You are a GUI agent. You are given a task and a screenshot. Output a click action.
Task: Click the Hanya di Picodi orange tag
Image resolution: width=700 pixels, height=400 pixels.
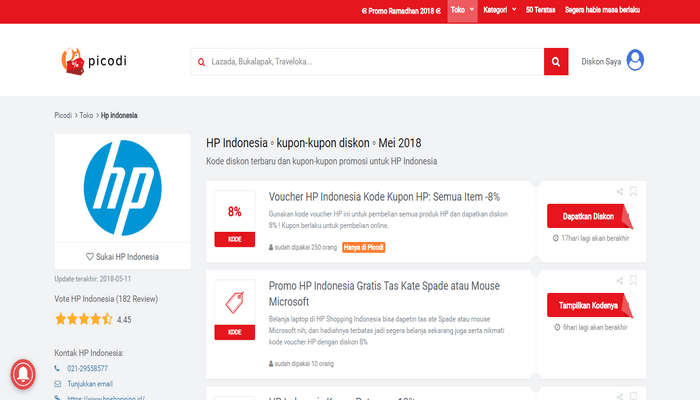[363, 247]
